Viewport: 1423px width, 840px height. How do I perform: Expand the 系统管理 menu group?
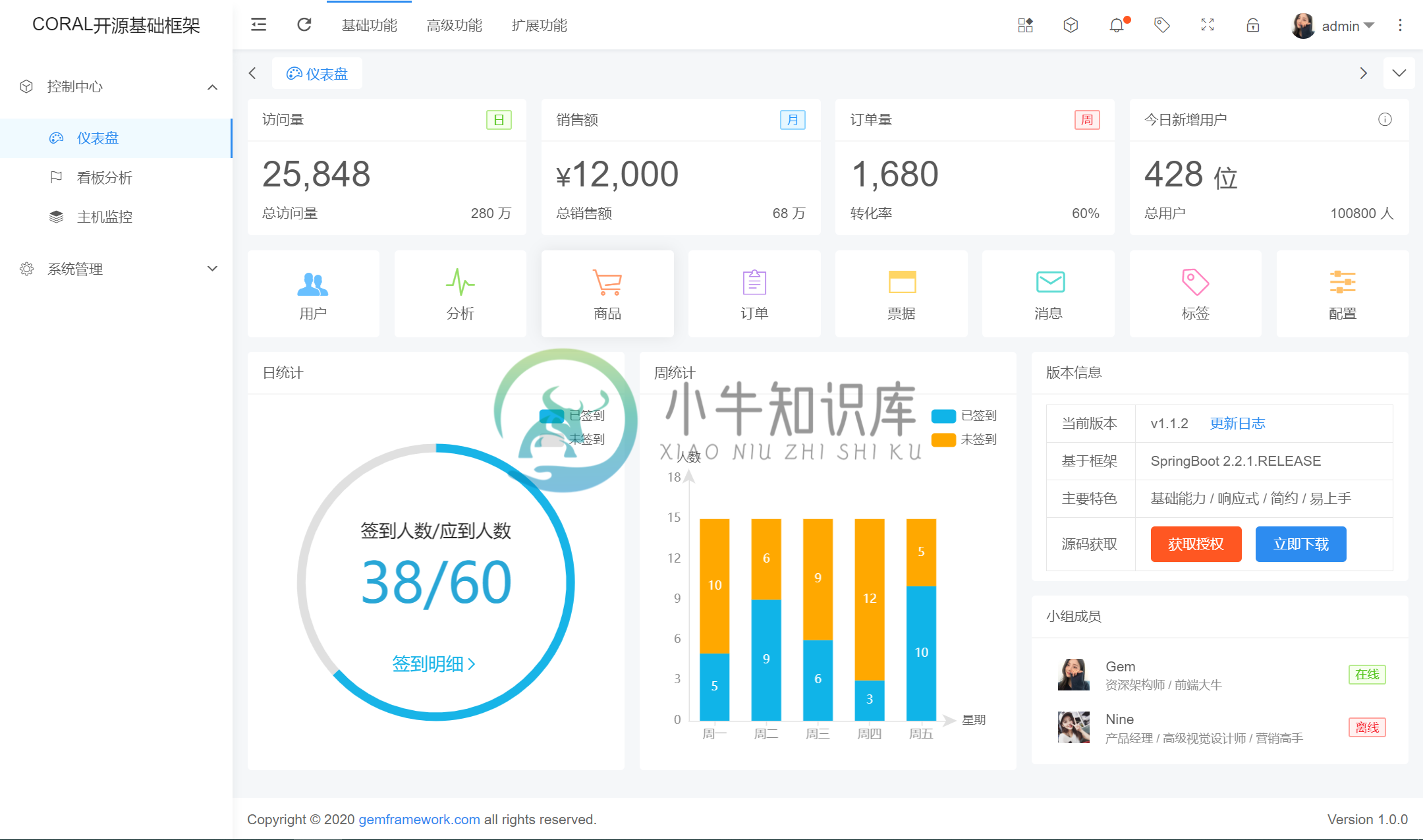tap(116, 269)
